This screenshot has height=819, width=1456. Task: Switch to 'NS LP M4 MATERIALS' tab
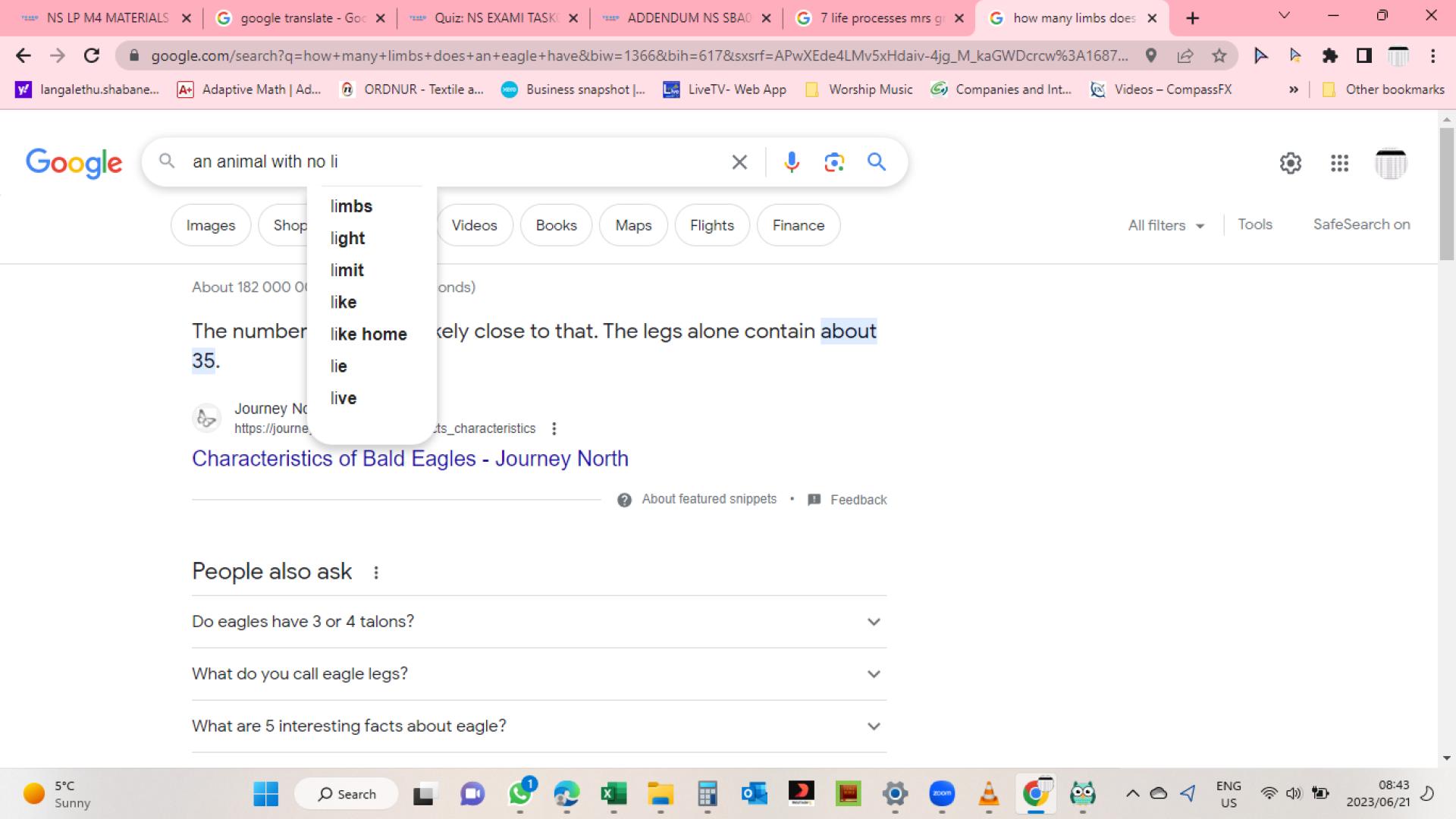click(x=106, y=18)
